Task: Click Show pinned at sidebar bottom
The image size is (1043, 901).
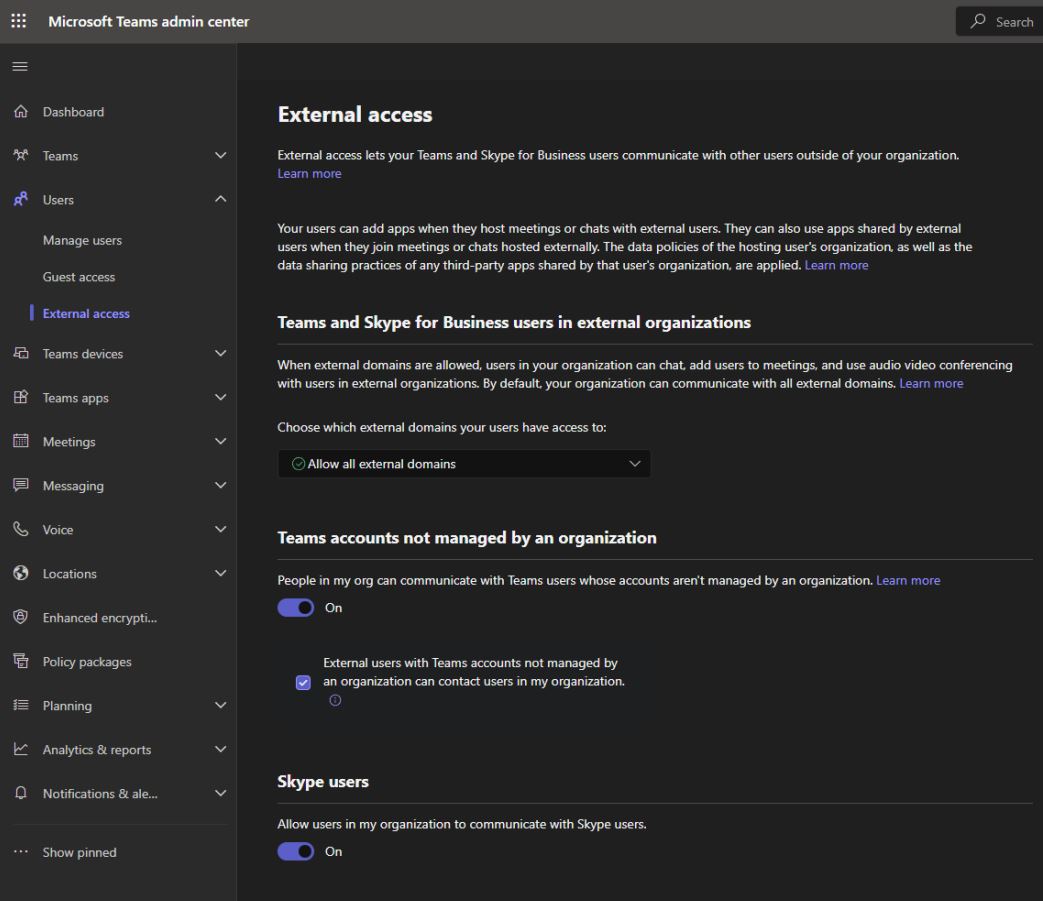Action: click(x=79, y=852)
